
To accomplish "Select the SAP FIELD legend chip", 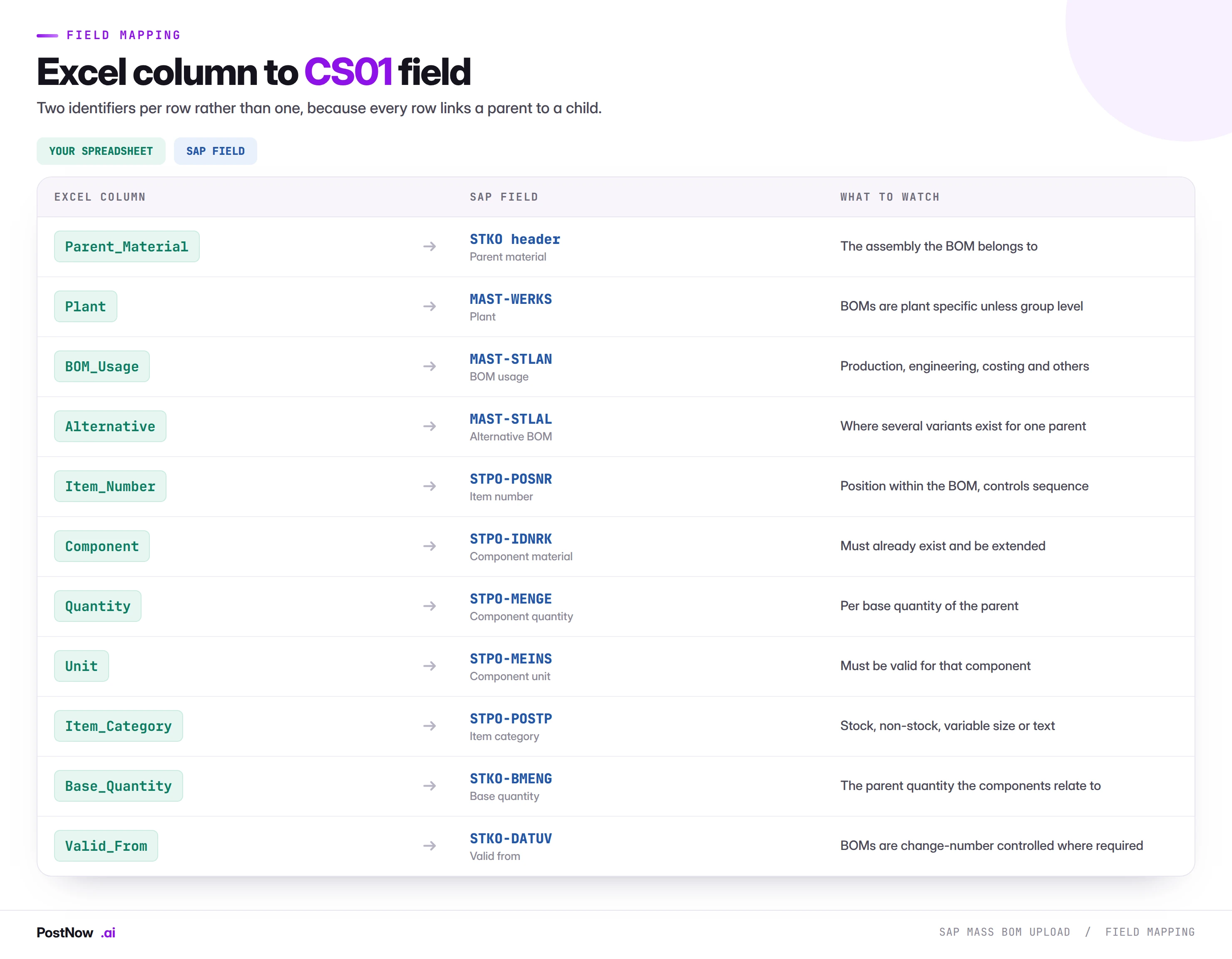I will coord(216,151).
